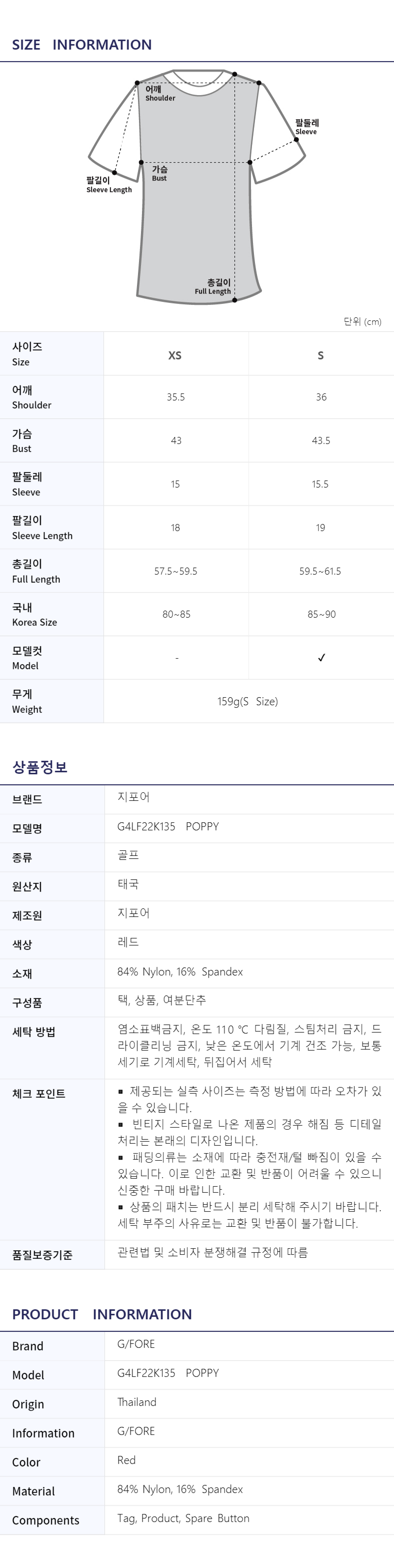Click the 체크 포인트 row label
This screenshot has width=394, height=1568.
[38, 1094]
